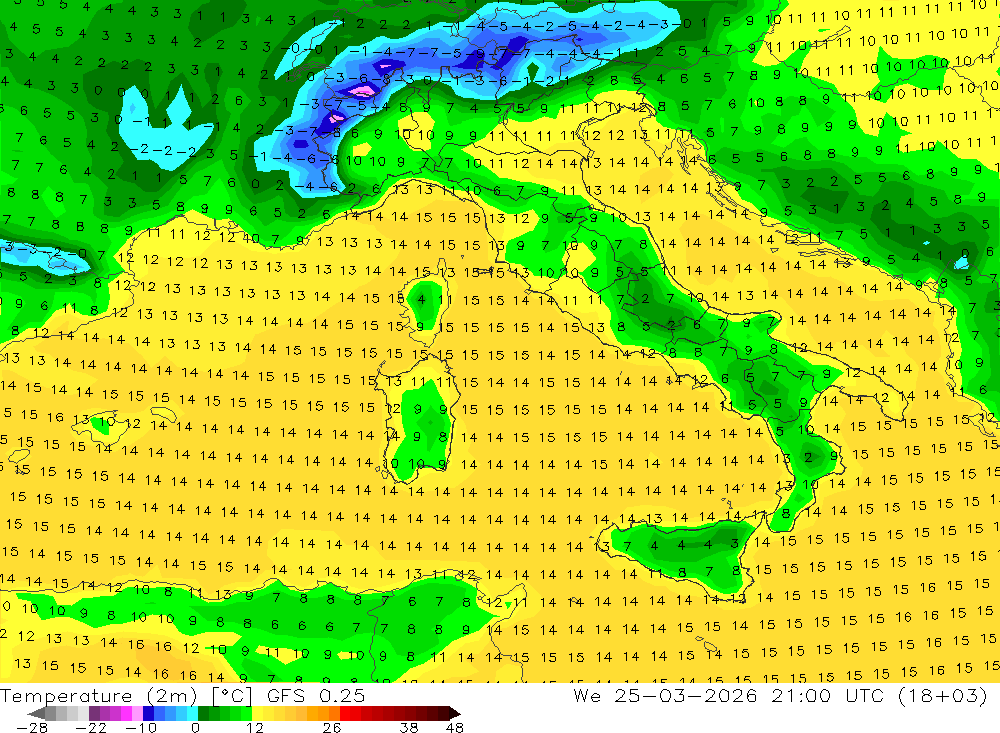Pick the bright red legend swatch at 26
The height and width of the screenshot is (733, 1000).
tap(345, 713)
